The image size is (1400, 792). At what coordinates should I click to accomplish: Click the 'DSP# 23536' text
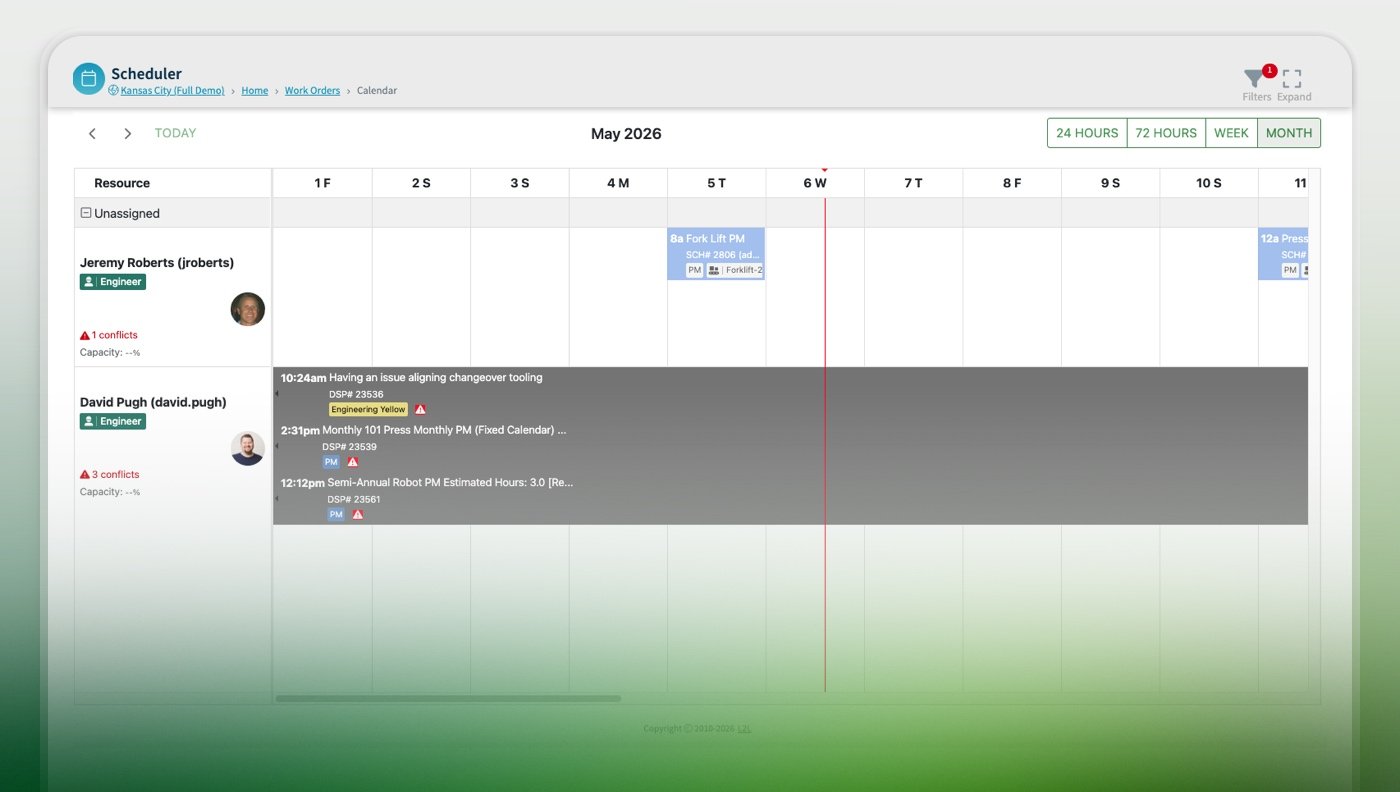pos(356,394)
